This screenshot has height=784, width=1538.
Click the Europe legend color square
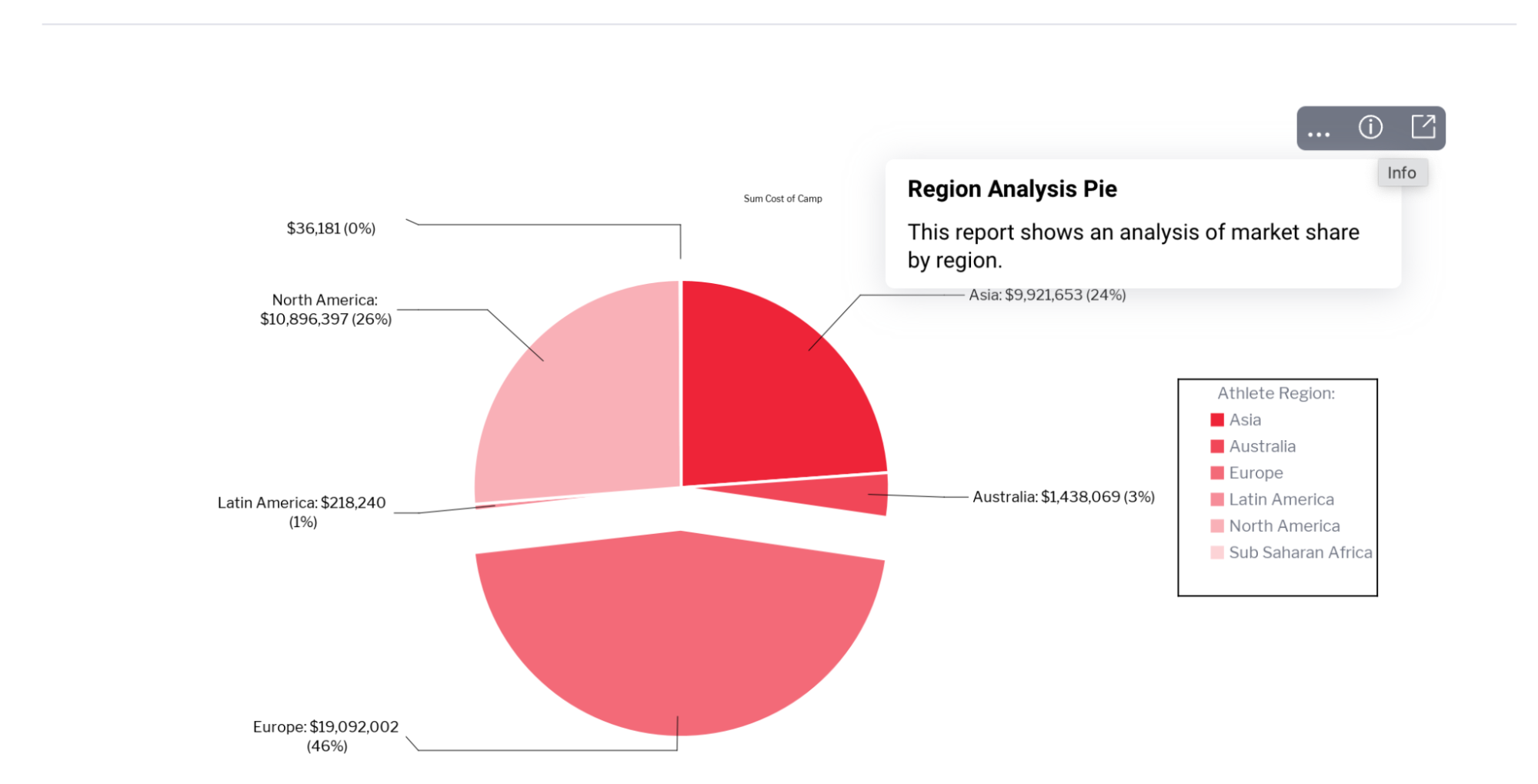[1216, 473]
